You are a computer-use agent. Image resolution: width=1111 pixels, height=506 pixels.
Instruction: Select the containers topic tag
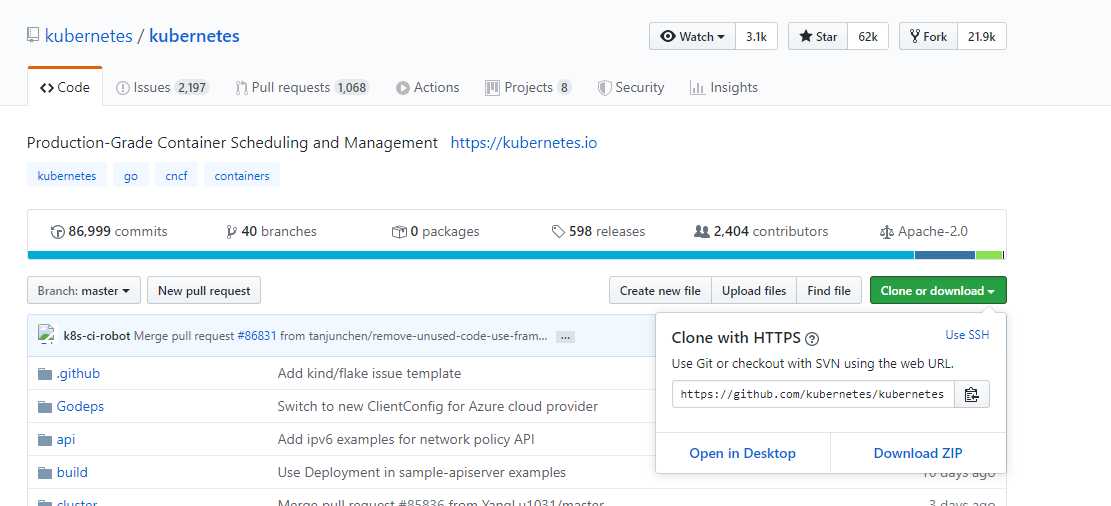tap(242, 175)
